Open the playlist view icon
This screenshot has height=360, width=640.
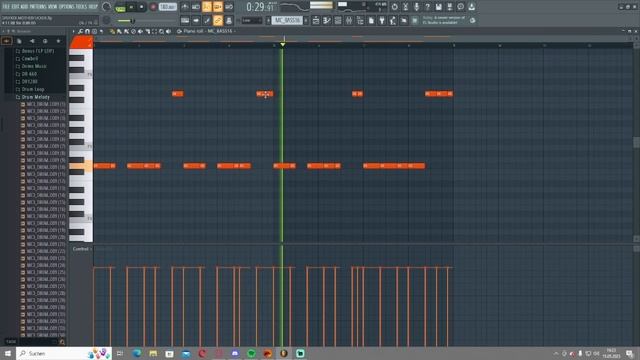pos(316,20)
